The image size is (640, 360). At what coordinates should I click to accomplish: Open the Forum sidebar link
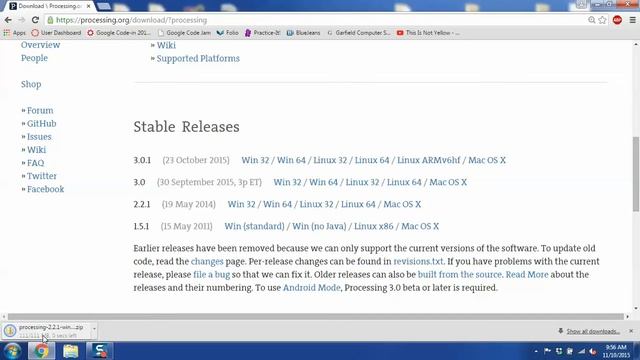40,110
